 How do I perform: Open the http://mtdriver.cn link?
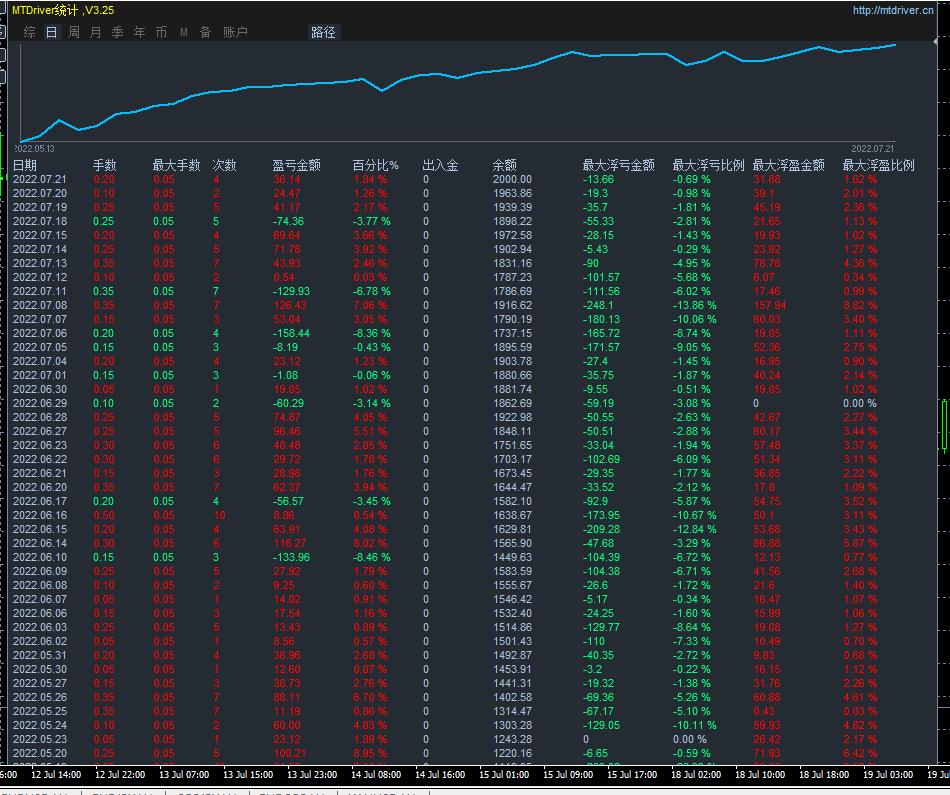(895, 10)
